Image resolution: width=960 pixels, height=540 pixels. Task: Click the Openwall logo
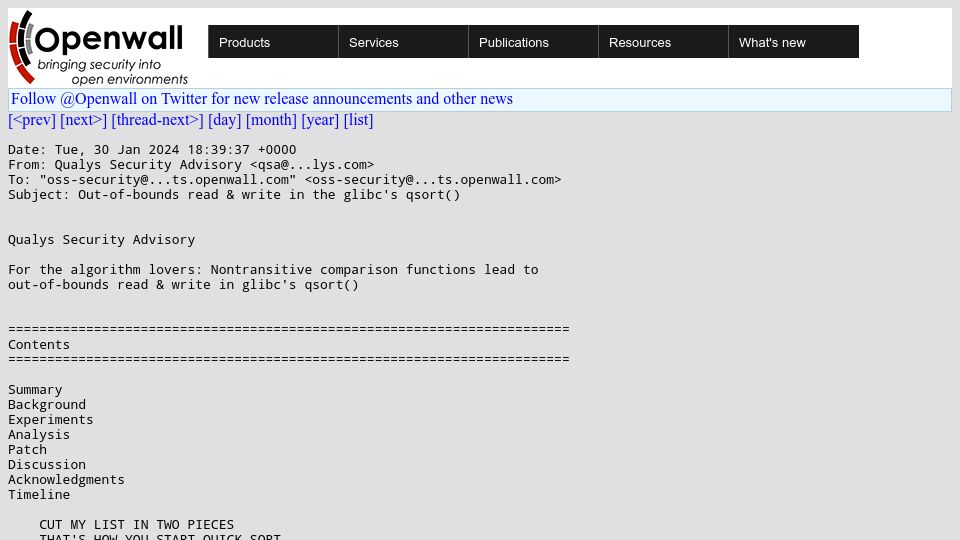coord(99,47)
